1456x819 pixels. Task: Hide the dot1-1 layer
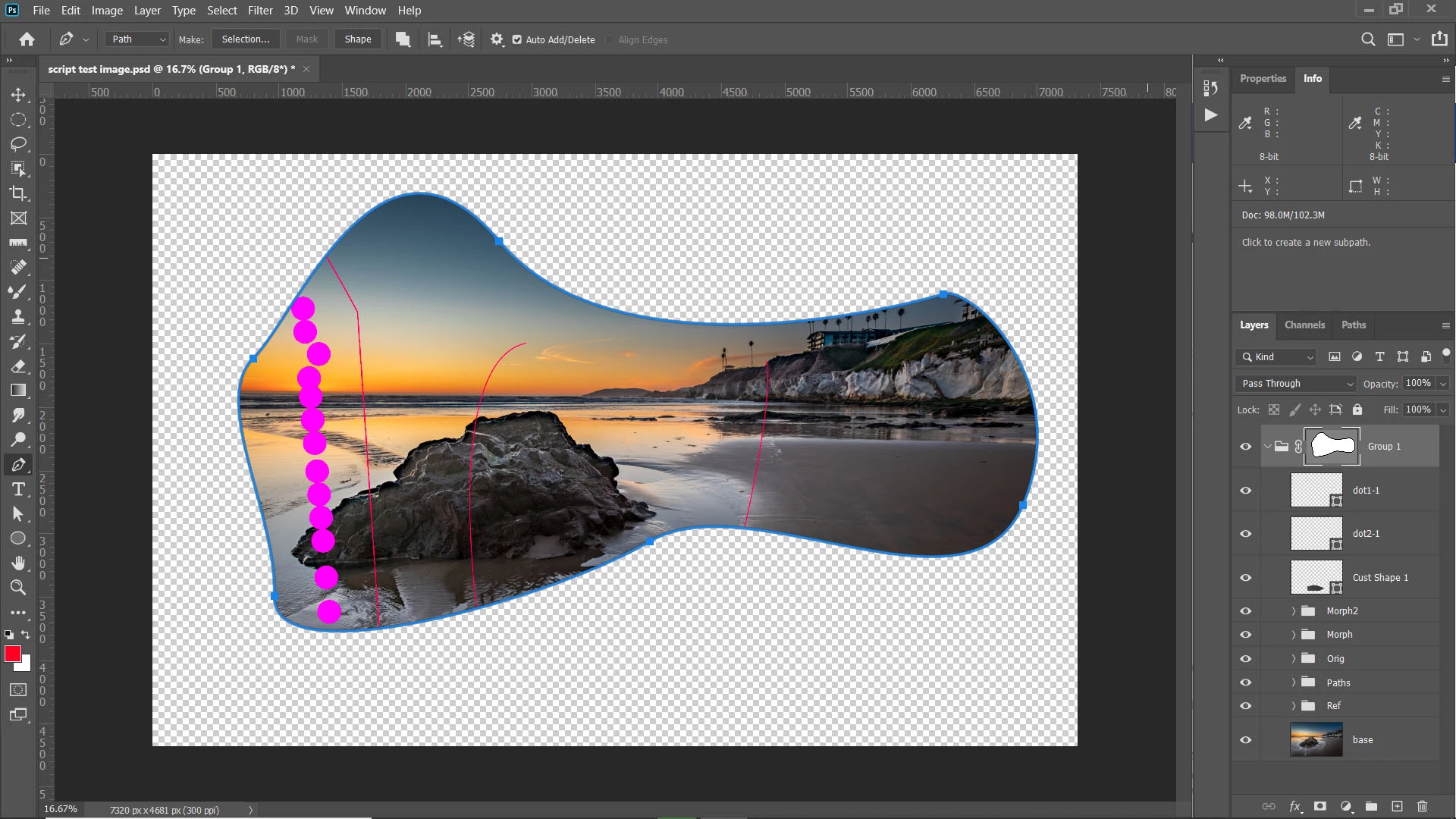click(1245, 491)
